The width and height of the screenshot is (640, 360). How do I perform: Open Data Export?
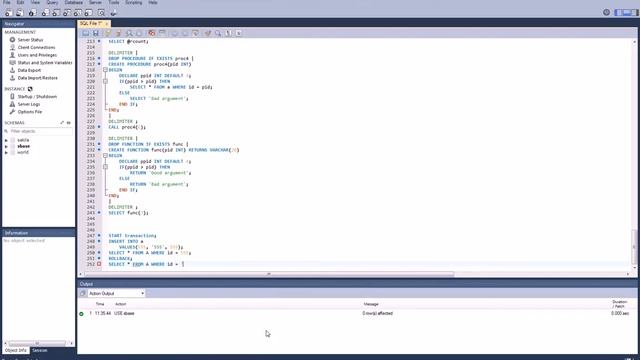pyautogui.click(x=29, y=70)
